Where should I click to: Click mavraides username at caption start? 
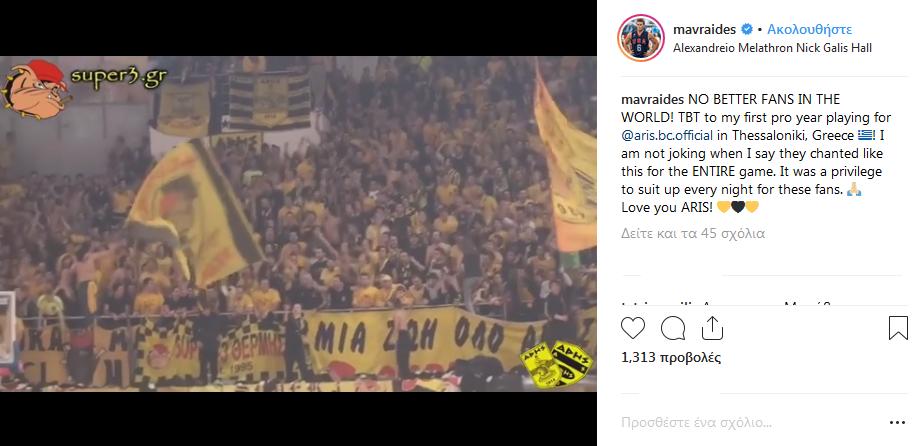click(652, 99)
